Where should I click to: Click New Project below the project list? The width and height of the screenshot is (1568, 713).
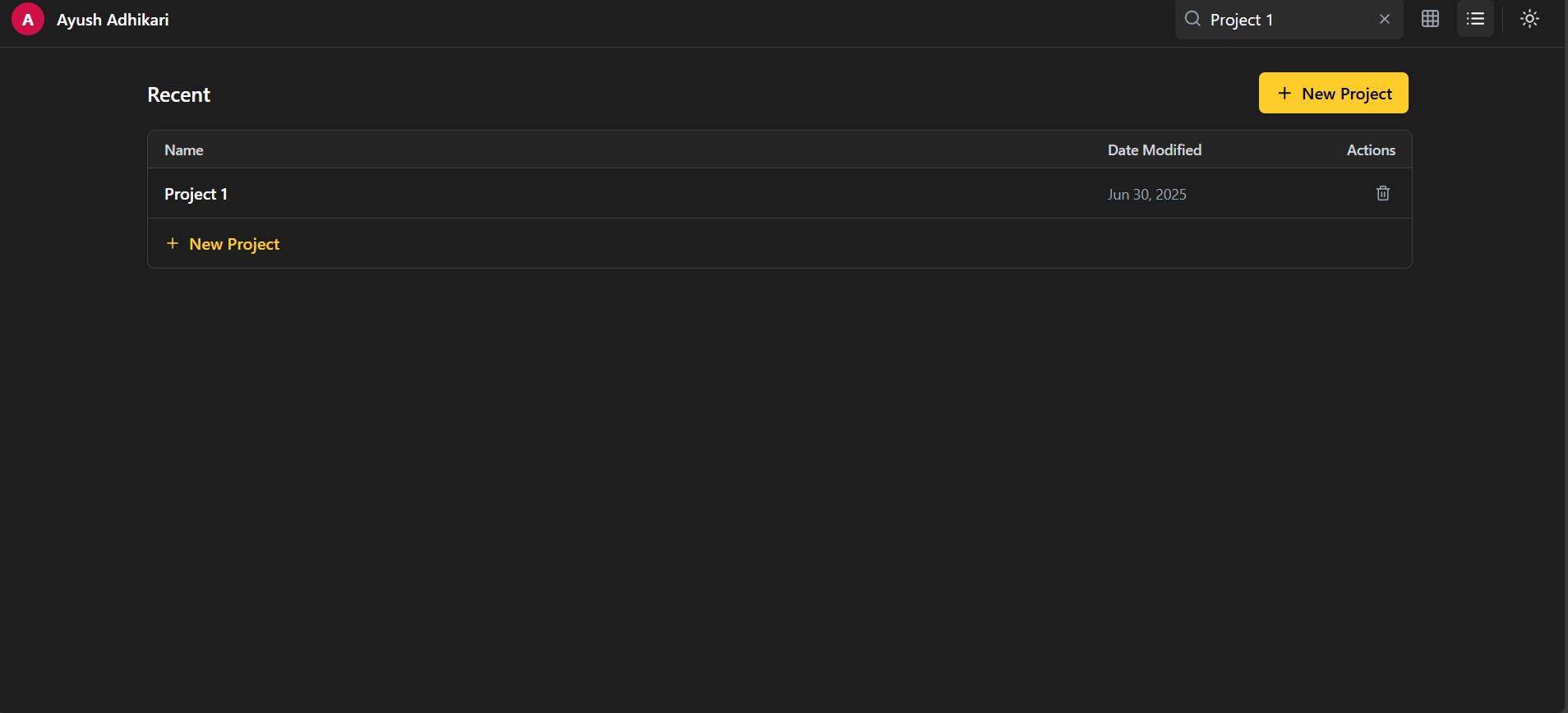234,243
